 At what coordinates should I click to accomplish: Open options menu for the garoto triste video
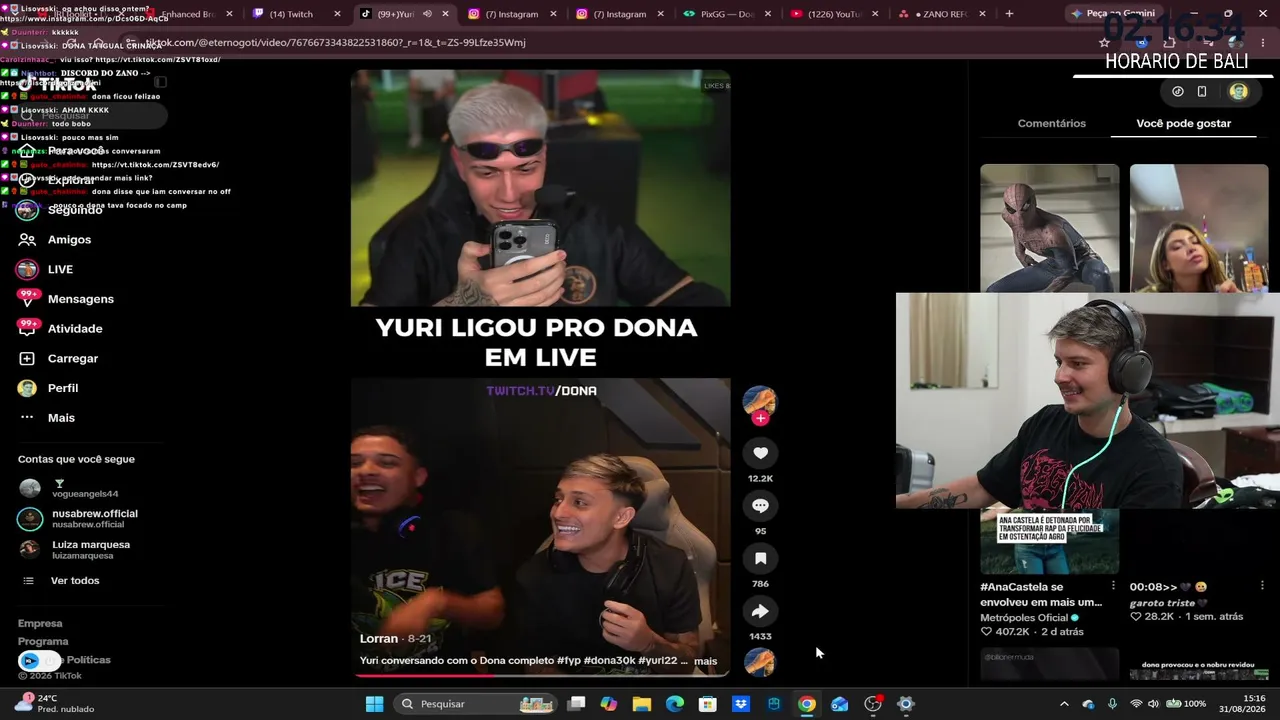click(1262, 586)
